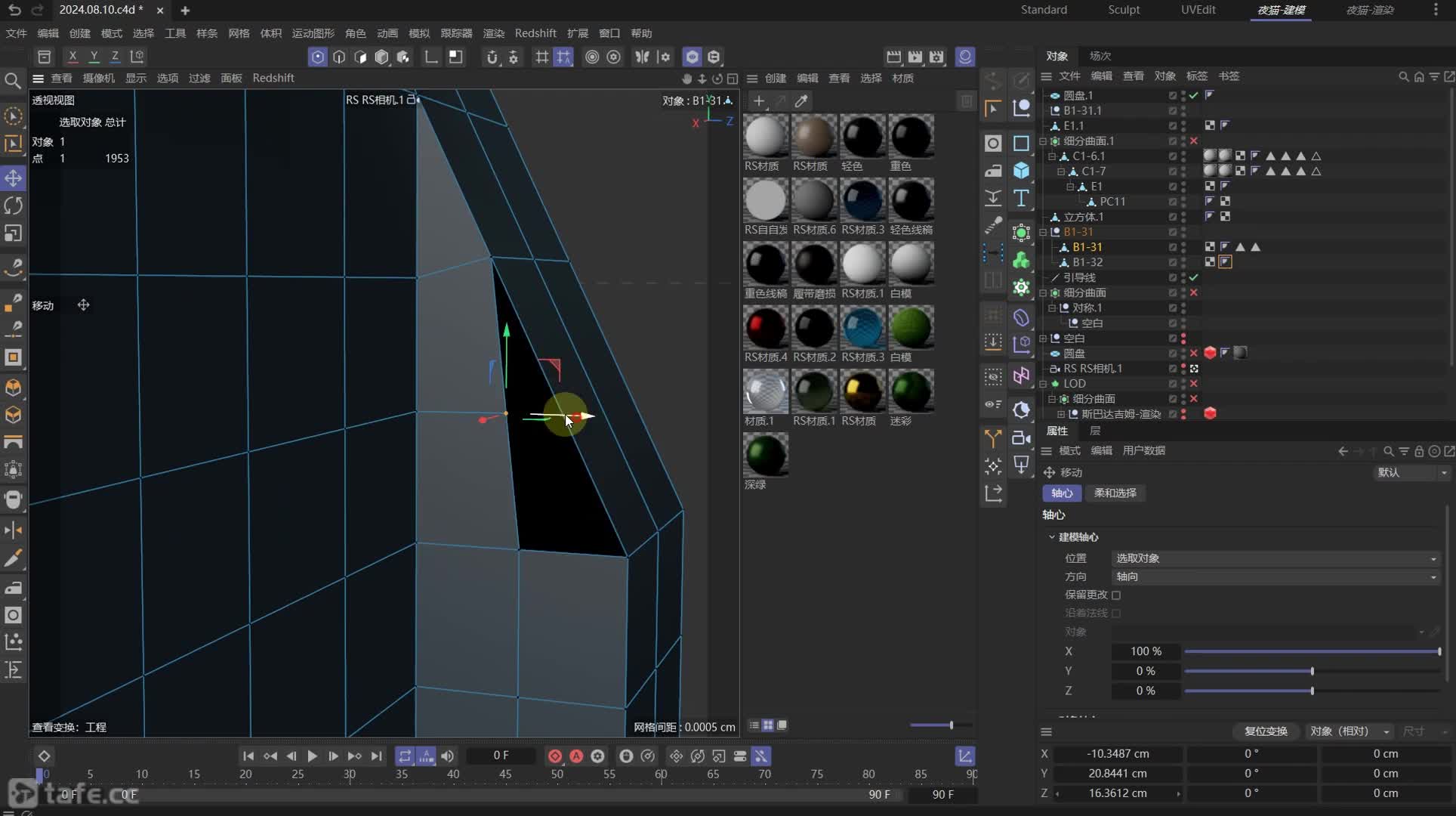Select the 轴心 tab button
Viewport: 1456px width, 816px height.
[1062, 493]
